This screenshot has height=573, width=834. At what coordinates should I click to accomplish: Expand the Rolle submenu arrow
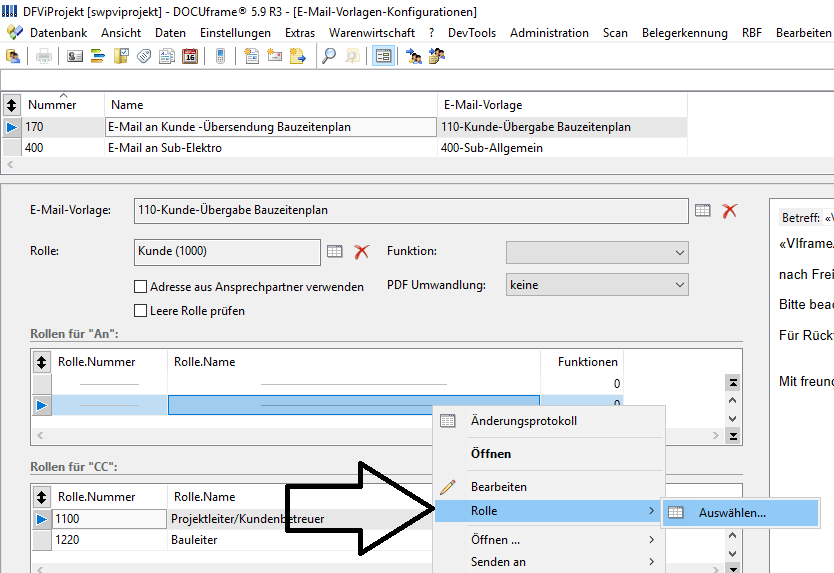pyautogui.click(x=652, y=511)
